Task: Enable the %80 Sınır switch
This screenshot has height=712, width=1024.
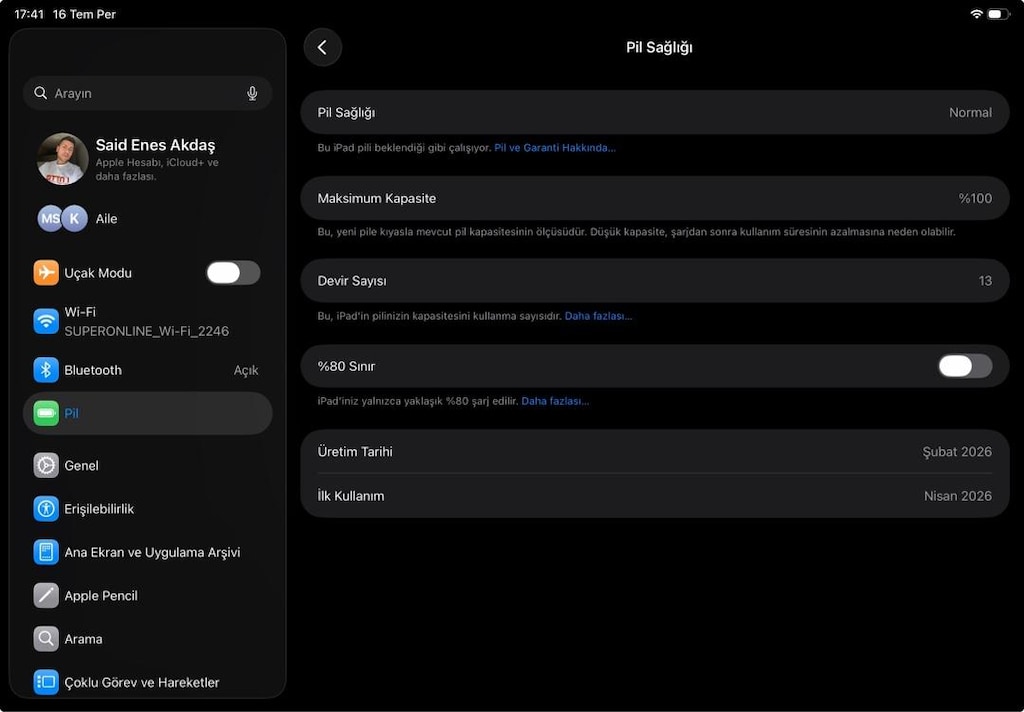Action: click(965, 366)
